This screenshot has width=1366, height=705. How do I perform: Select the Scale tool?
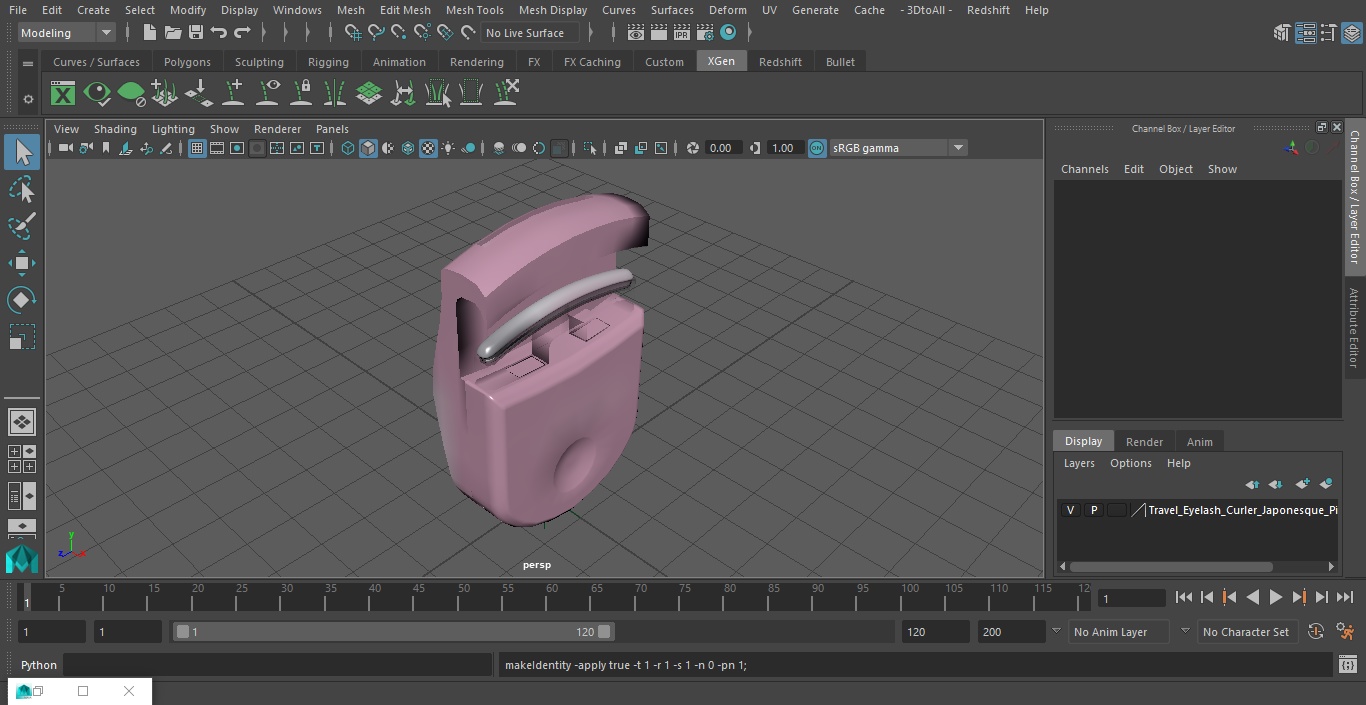[x=22, y=337]
